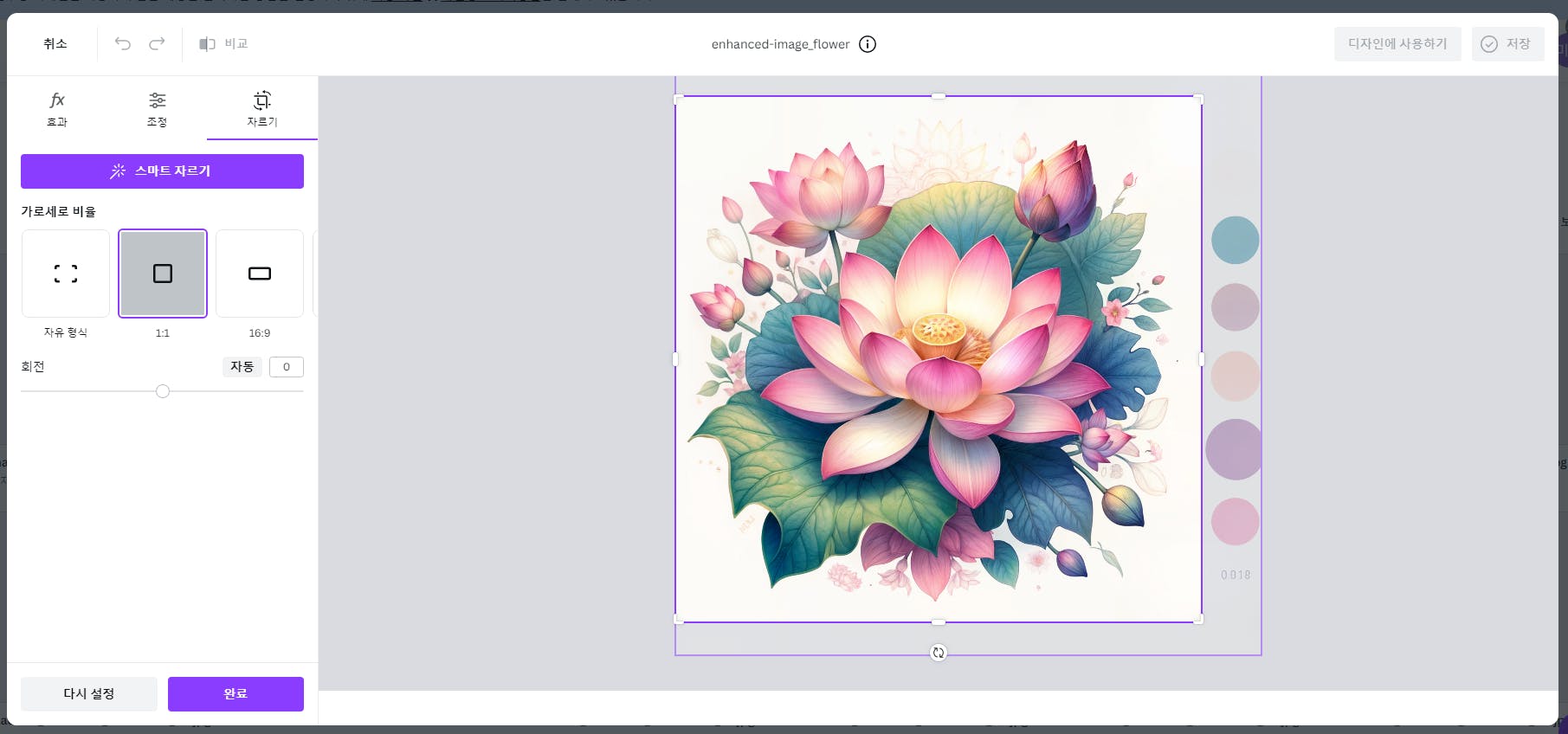Select the 자르기 crop tab
The height and width of the screenshot is (734, 1568).
click(x=261, y=109)
